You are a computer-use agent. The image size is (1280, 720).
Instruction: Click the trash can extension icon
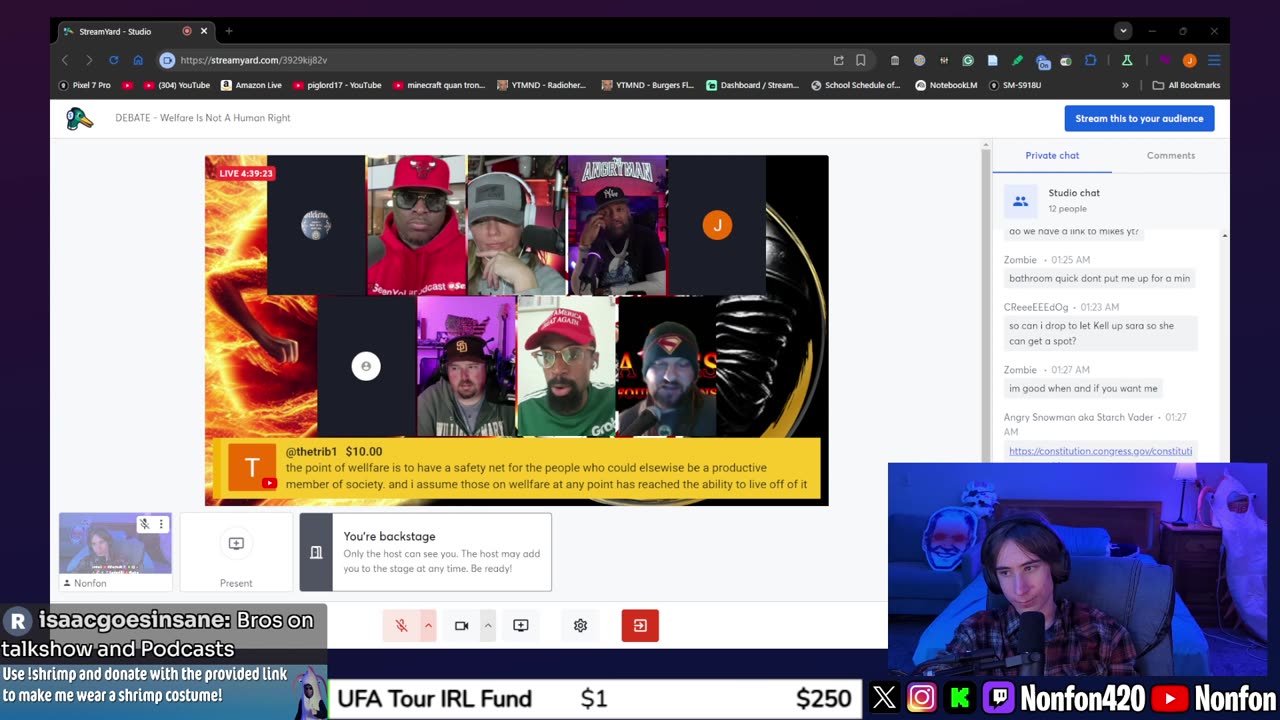click(x=895, y=60)
